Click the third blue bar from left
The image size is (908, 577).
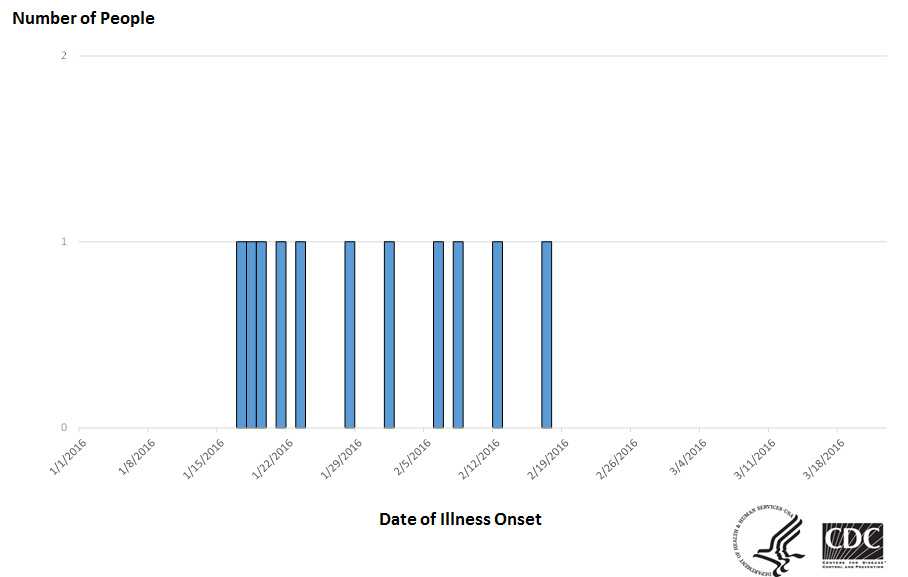click(x=261, y=334)
